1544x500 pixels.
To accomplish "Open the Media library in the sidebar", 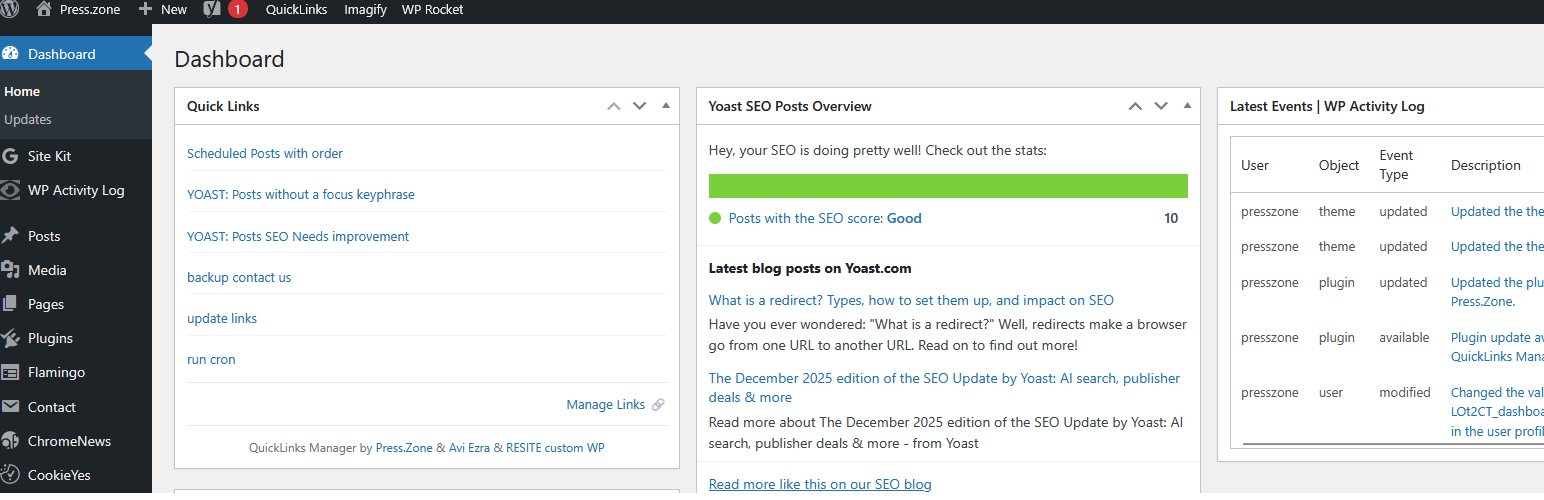I will [x=47, y=270].
